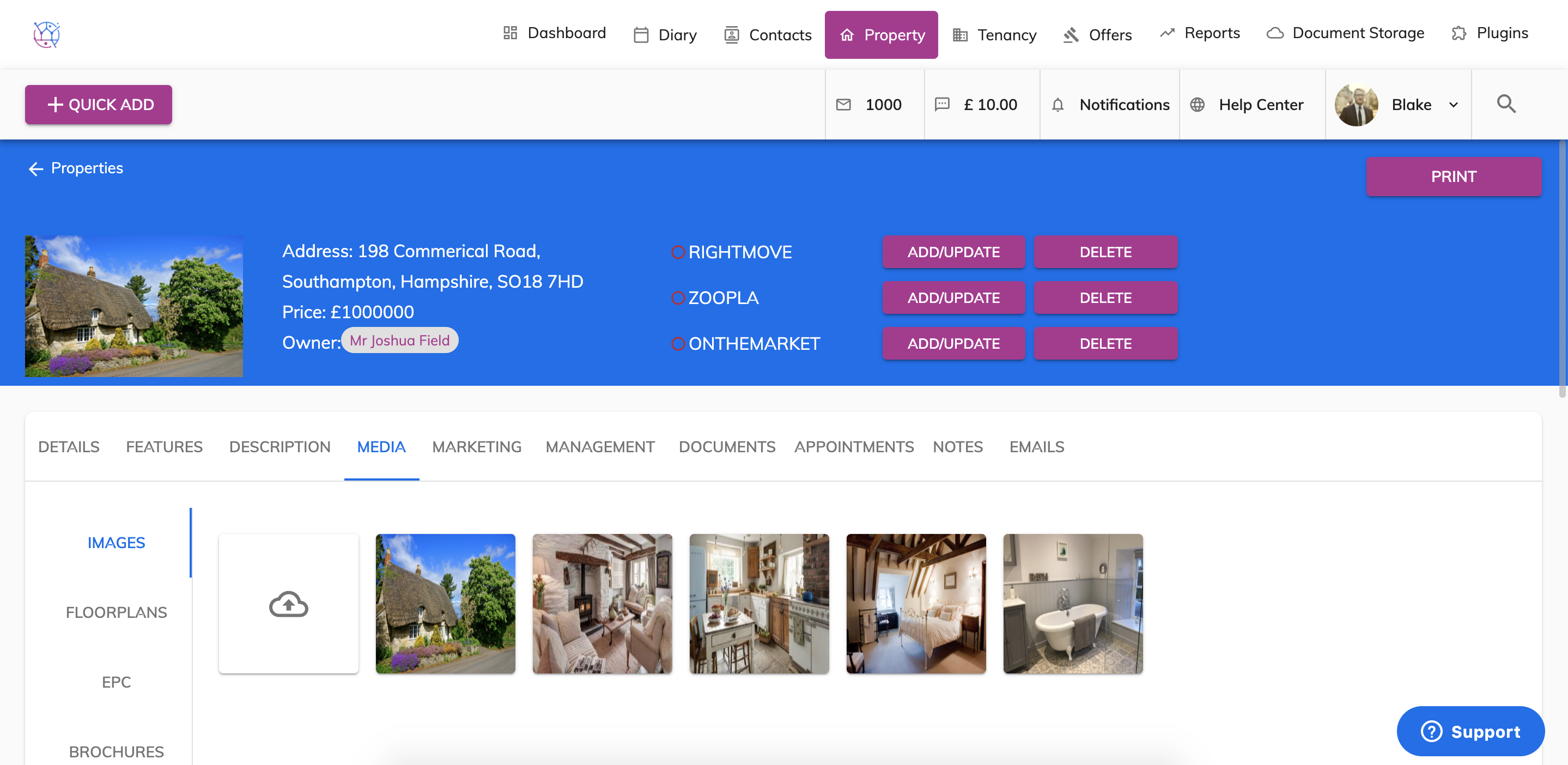The image size is (1568, 765).
Task: Open the bathroom image thumbnail
Action: click(1073, 604)
